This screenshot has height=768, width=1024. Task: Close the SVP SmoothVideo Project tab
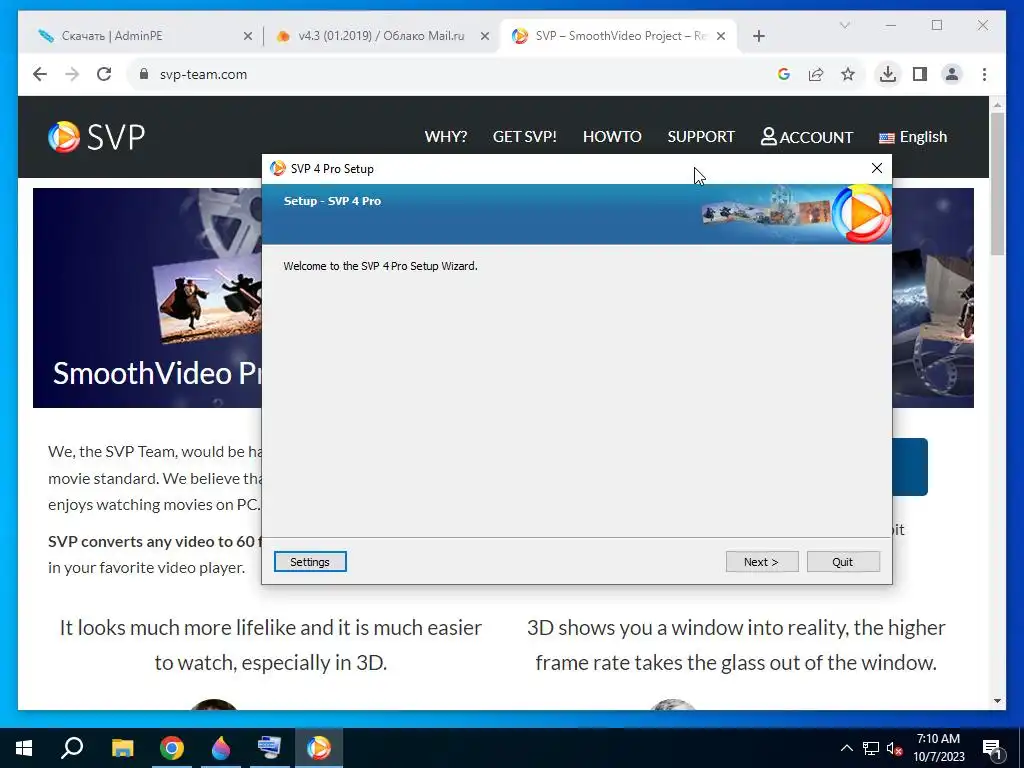pos(721,36)
